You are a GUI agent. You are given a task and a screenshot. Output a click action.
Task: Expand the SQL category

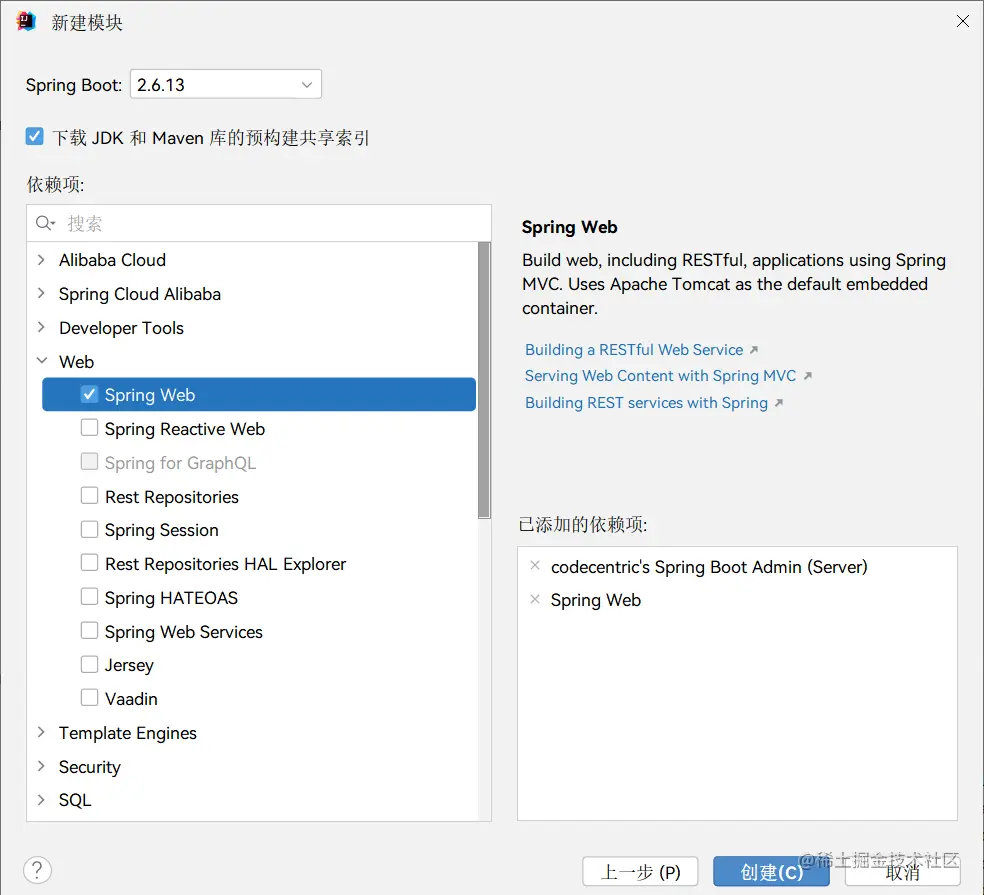[x=41, y=800]
